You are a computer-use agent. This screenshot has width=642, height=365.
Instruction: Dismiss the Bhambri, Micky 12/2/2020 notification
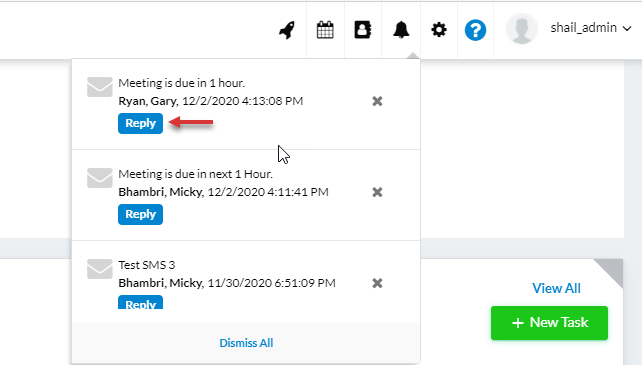coord(377,192)
